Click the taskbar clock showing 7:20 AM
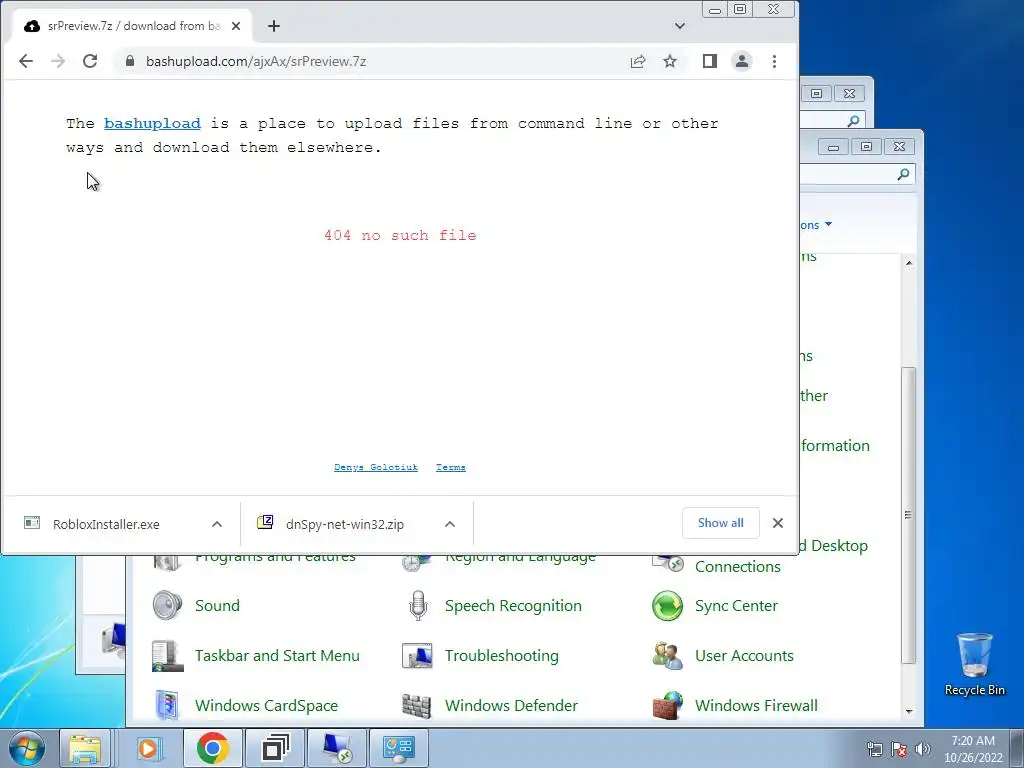This screenshot has height=768, width=1024. pyautogui.click(x=972, y=749)
